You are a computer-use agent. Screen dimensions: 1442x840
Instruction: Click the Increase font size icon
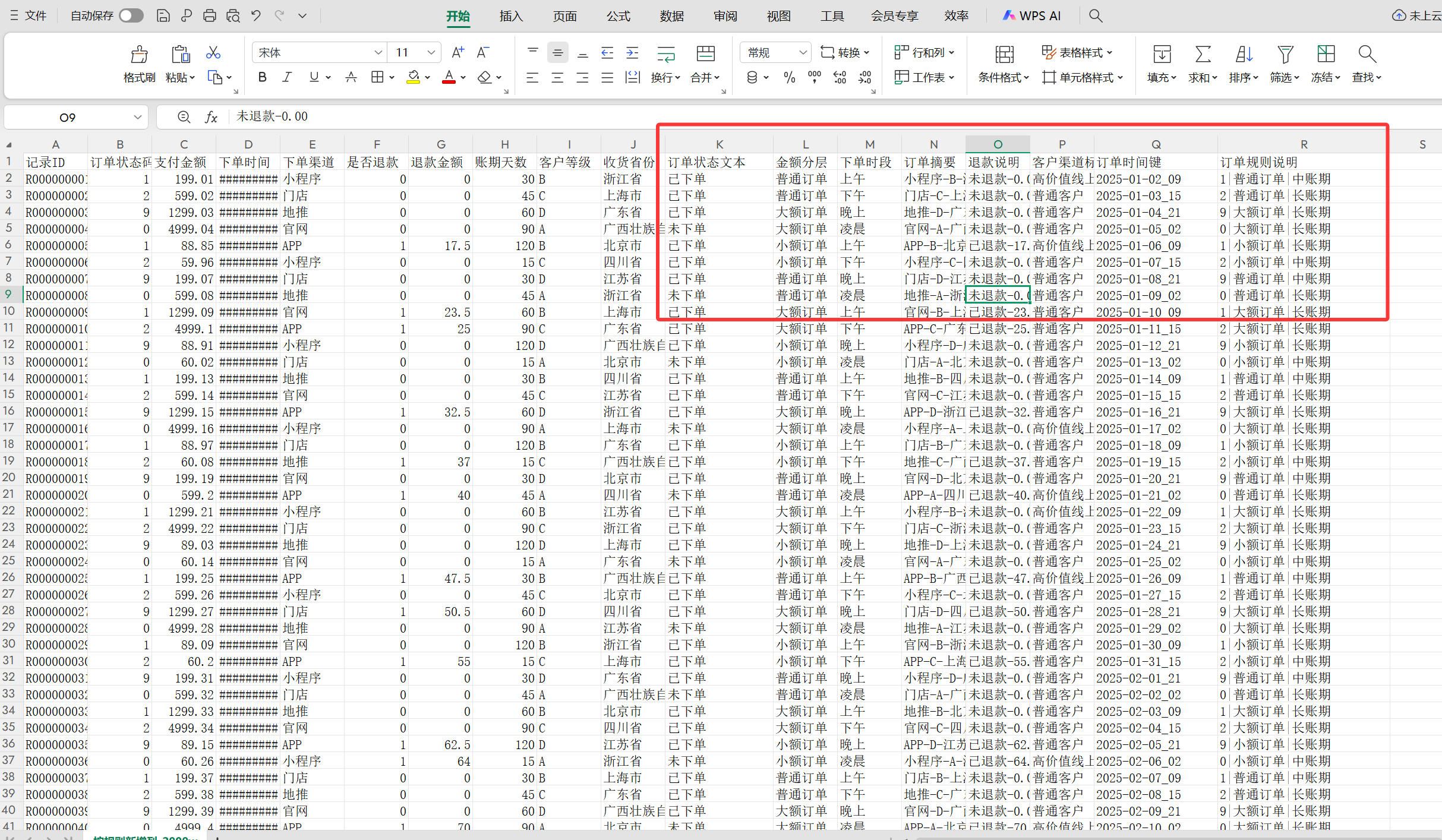457,53
